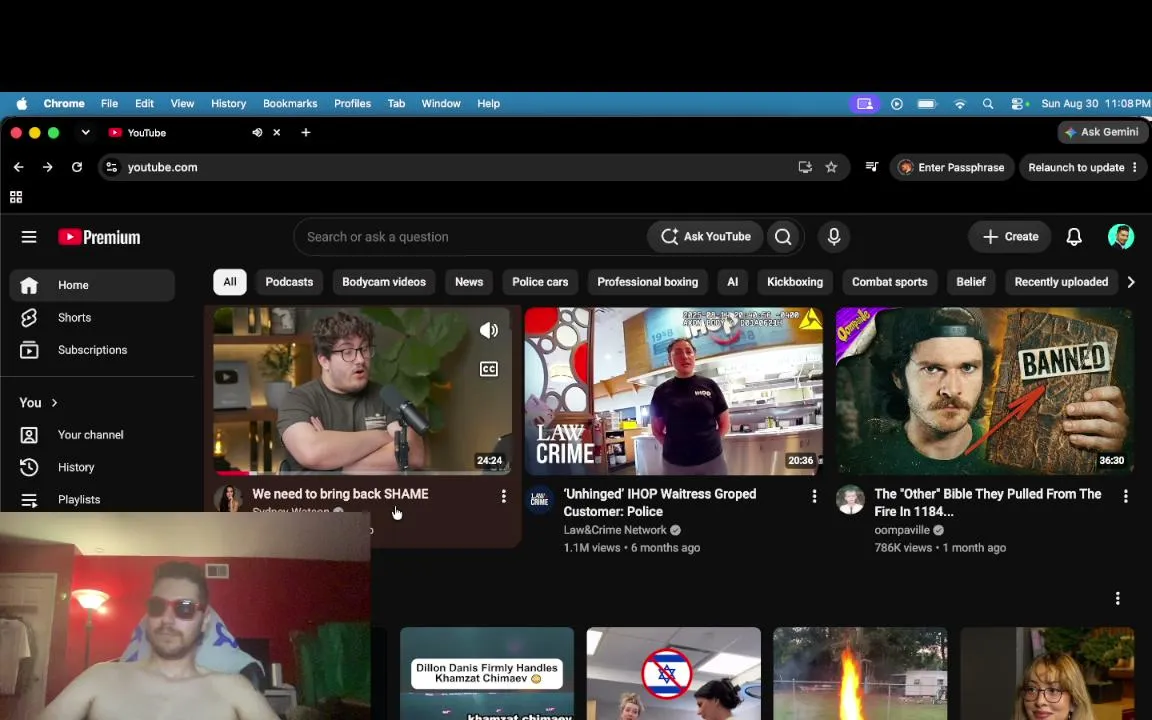Open the History menu in menu bar
The width and height of the screenshot is (1152, 720).
[228, 104]
